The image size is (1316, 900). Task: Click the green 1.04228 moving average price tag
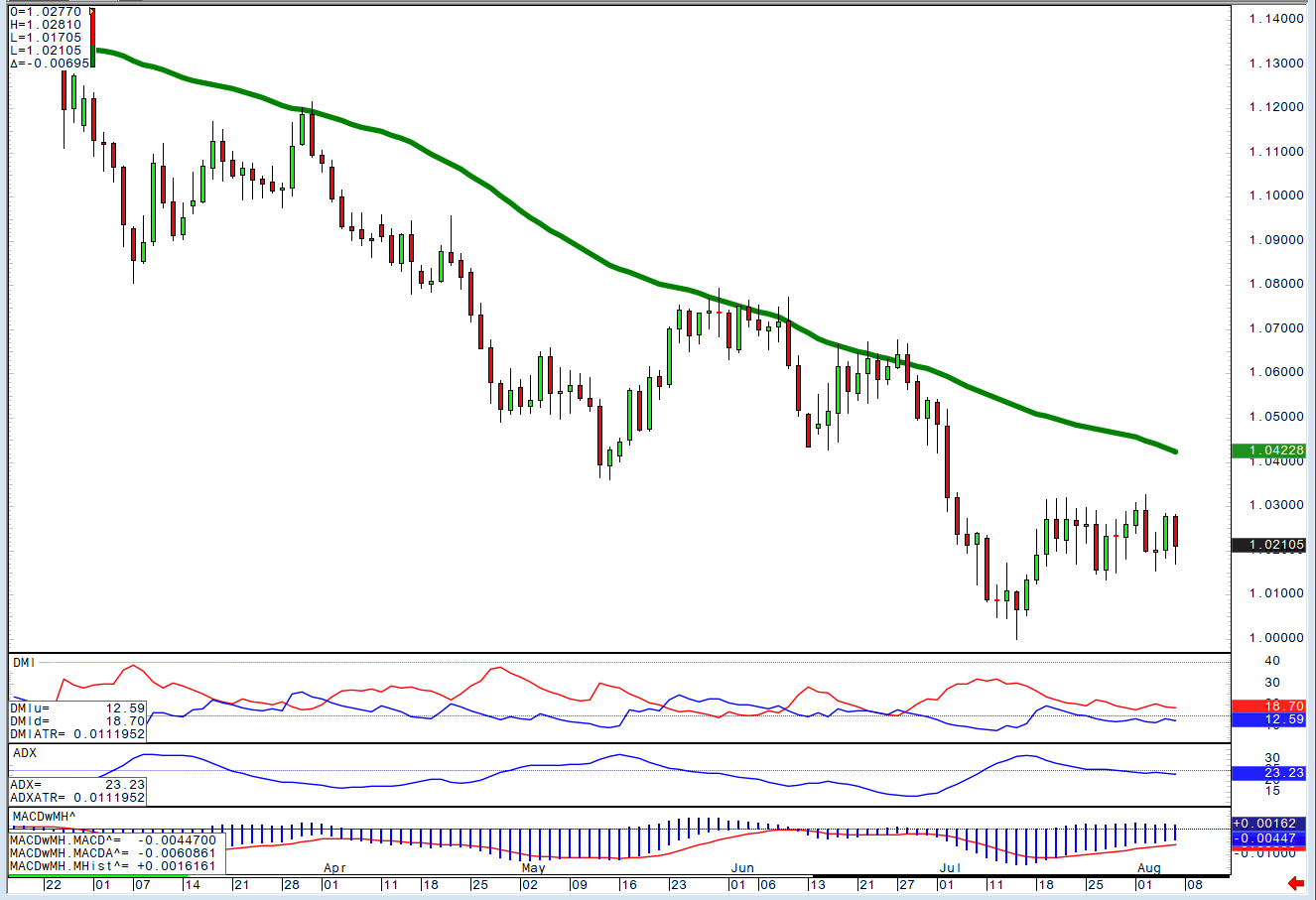1269,451
